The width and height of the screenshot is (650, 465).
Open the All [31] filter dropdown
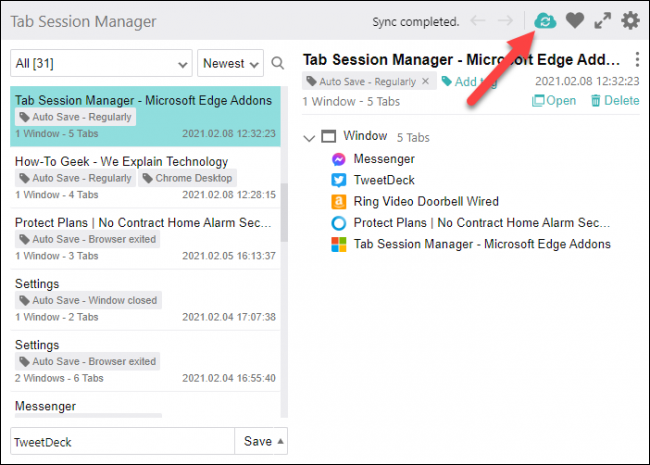[100, 64]
